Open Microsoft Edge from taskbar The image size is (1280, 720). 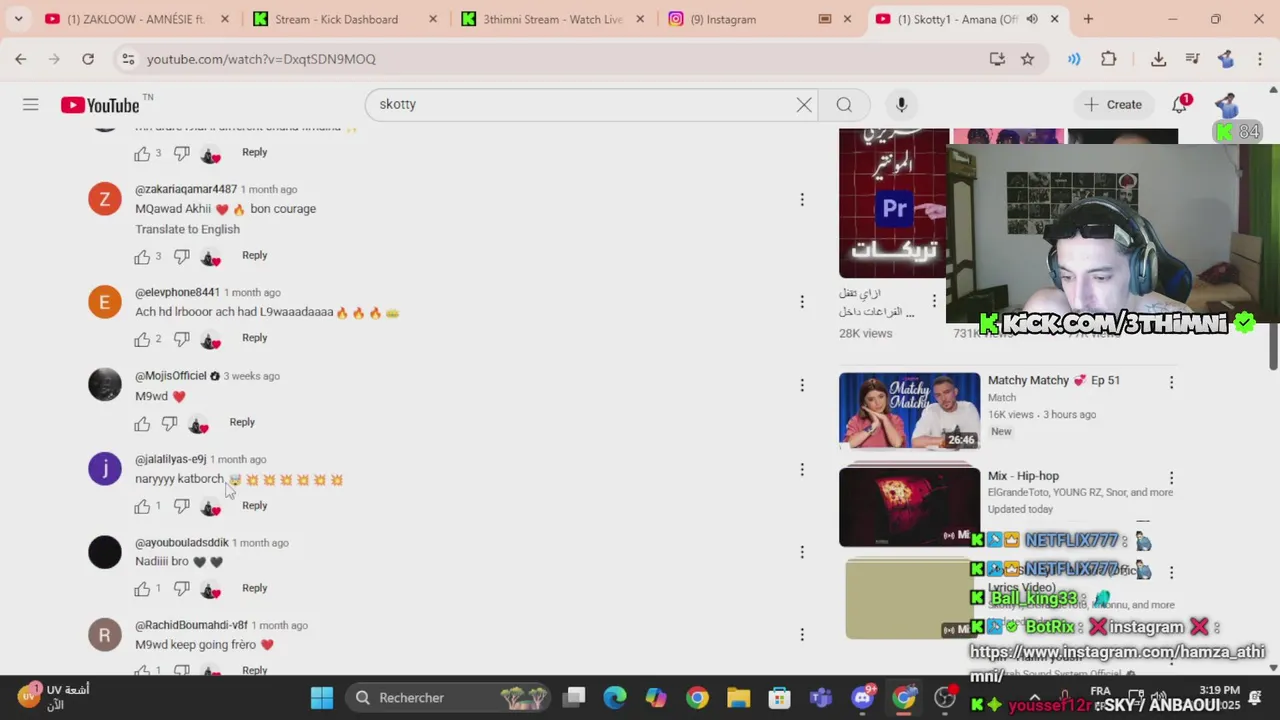[x=615, y=698]
